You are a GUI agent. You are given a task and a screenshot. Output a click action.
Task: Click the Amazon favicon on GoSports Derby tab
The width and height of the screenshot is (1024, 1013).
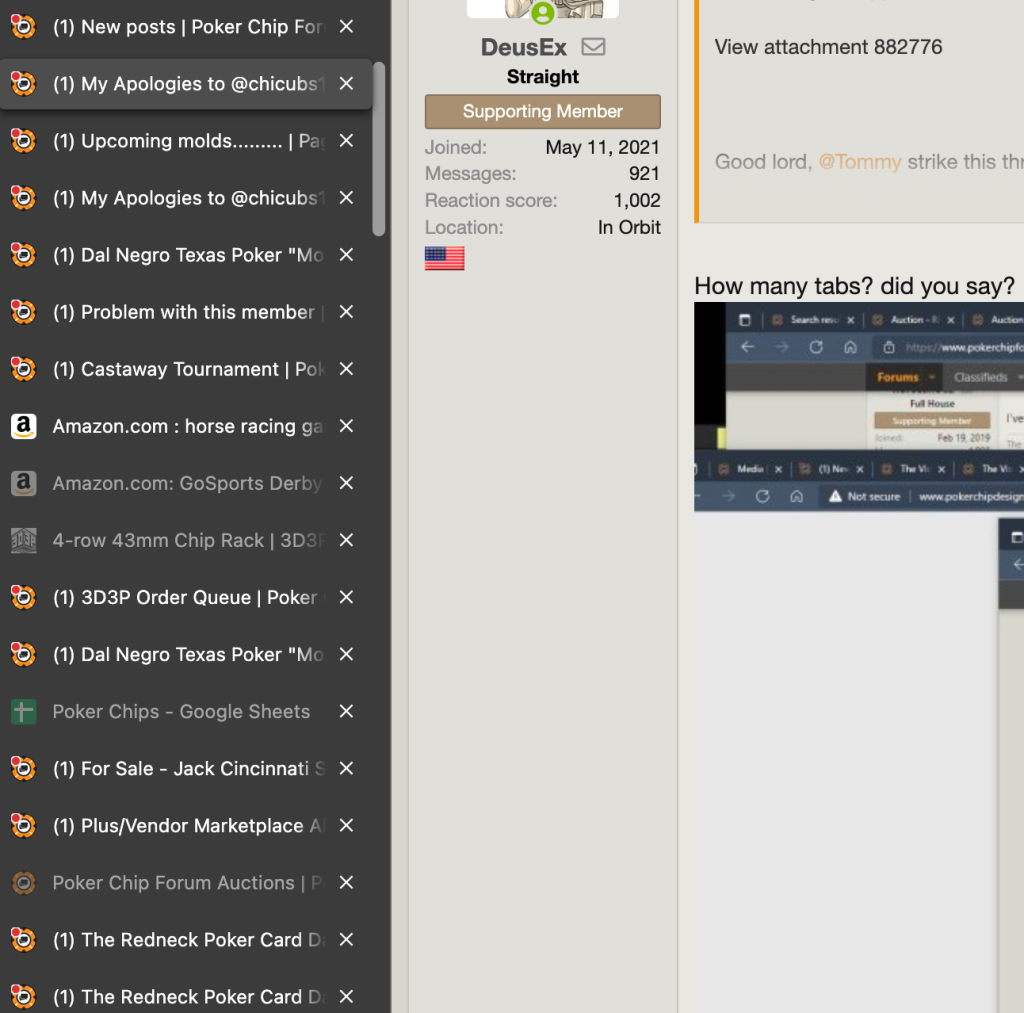pos(24,483)
